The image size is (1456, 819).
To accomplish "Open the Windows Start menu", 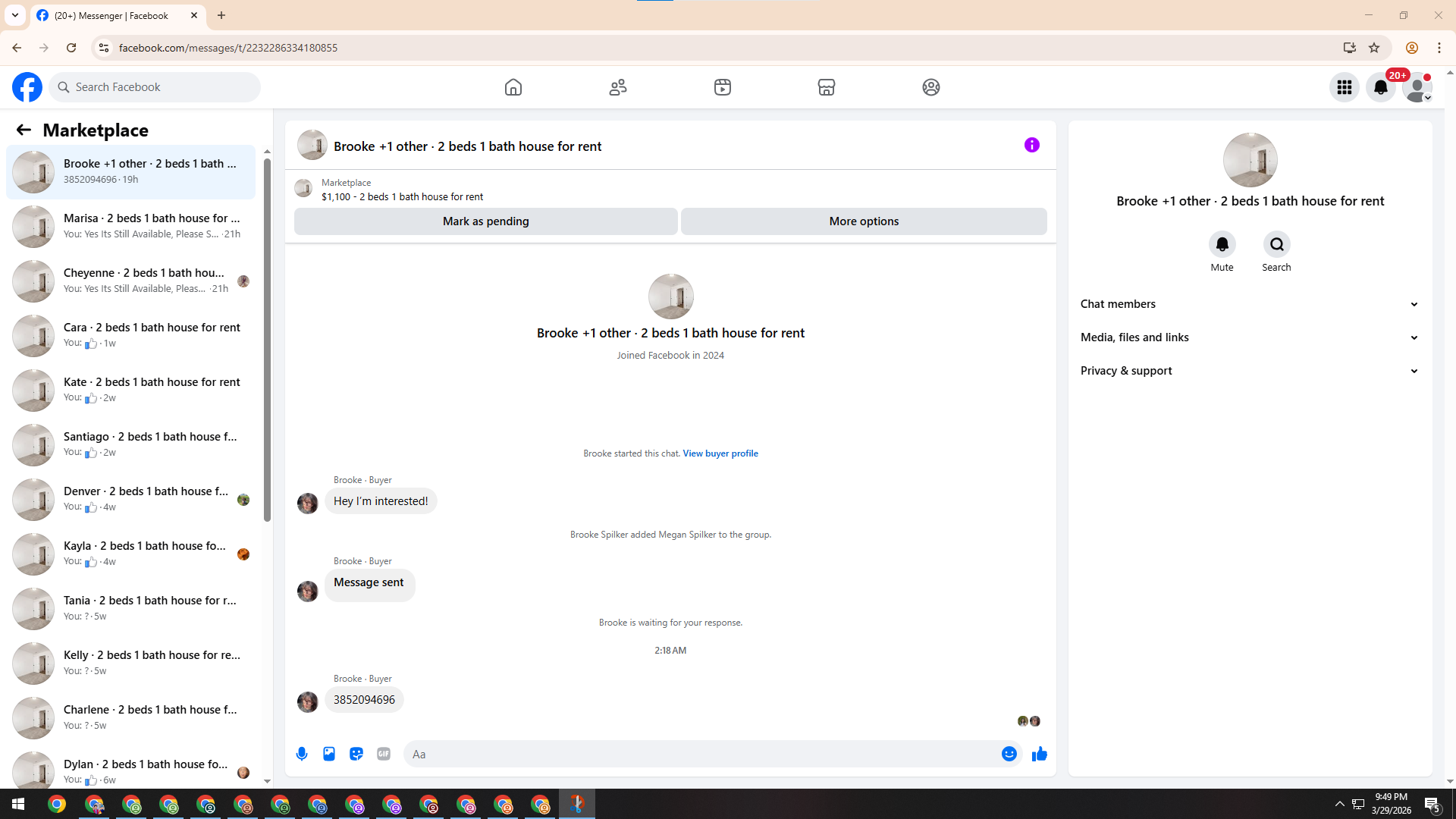I will [18, 804].
